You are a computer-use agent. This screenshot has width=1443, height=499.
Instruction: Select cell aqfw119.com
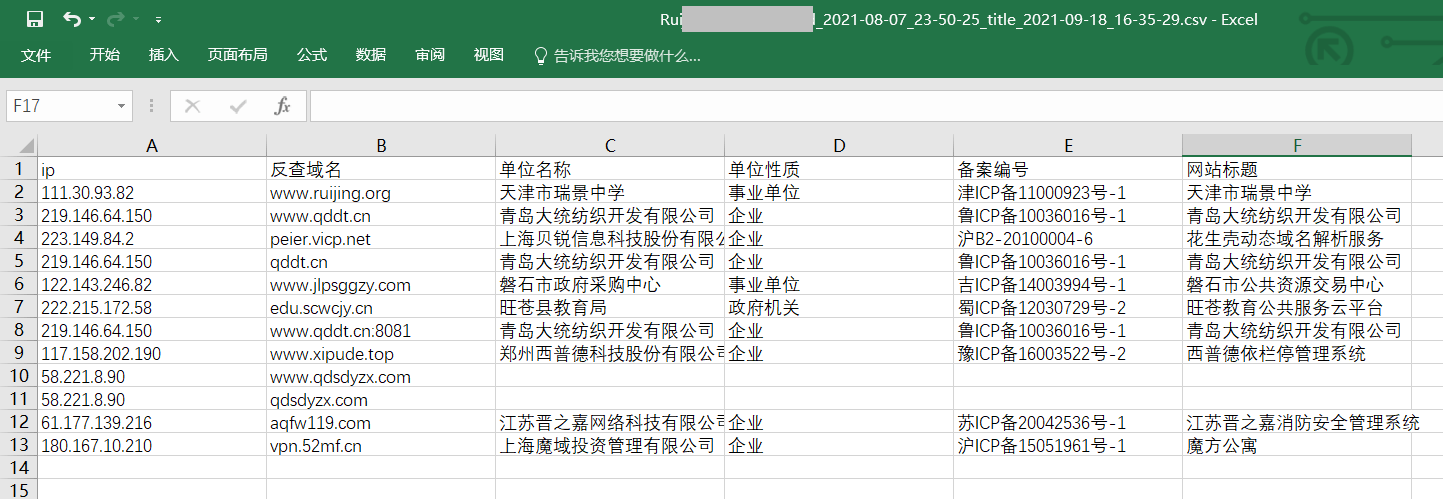[x=381, y=423]
